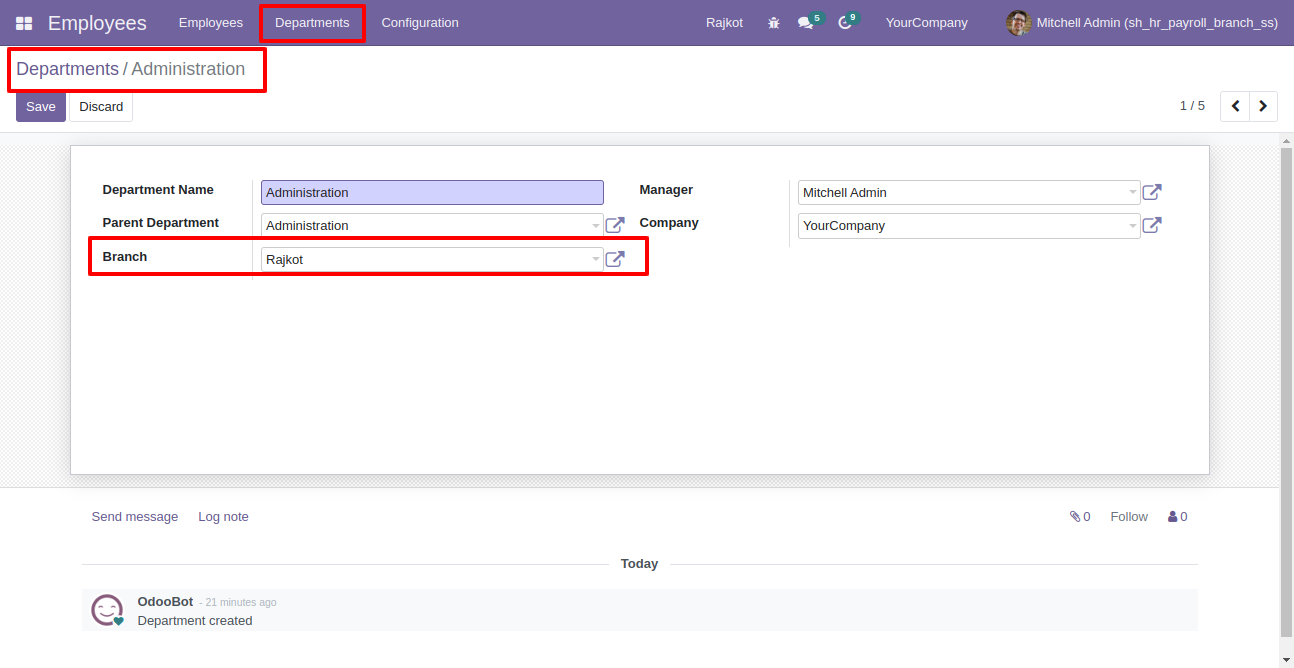Click the followers person icon counter
This screenshot has width=1294, height=668.
click(1178, 517)
